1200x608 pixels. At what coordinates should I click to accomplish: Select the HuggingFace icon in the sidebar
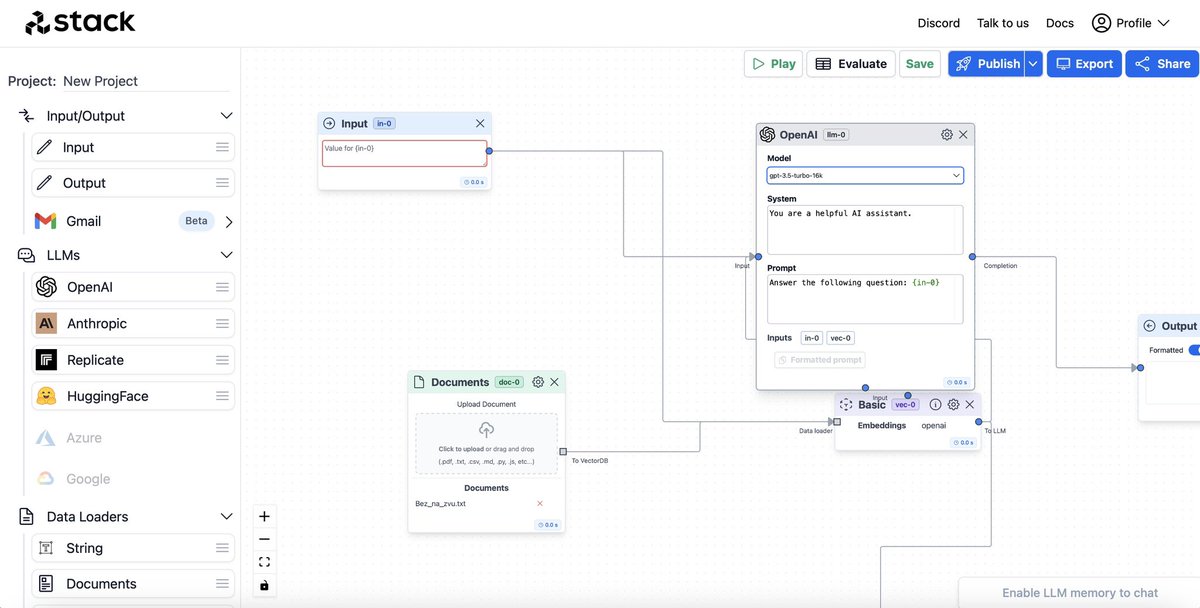pyautogui.click(x=46, y=395)
